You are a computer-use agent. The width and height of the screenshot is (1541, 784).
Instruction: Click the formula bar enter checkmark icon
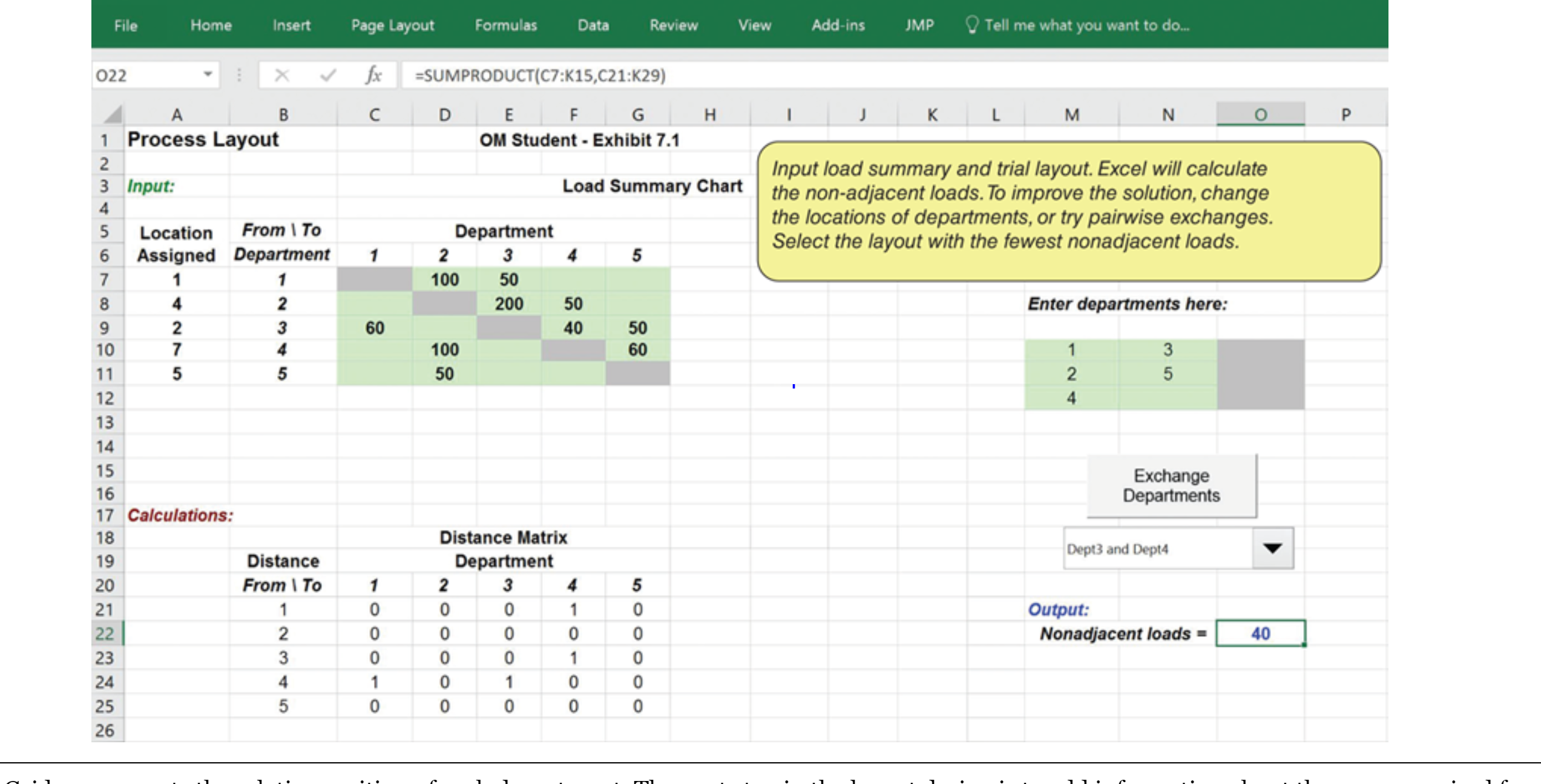tap(328, 76)
